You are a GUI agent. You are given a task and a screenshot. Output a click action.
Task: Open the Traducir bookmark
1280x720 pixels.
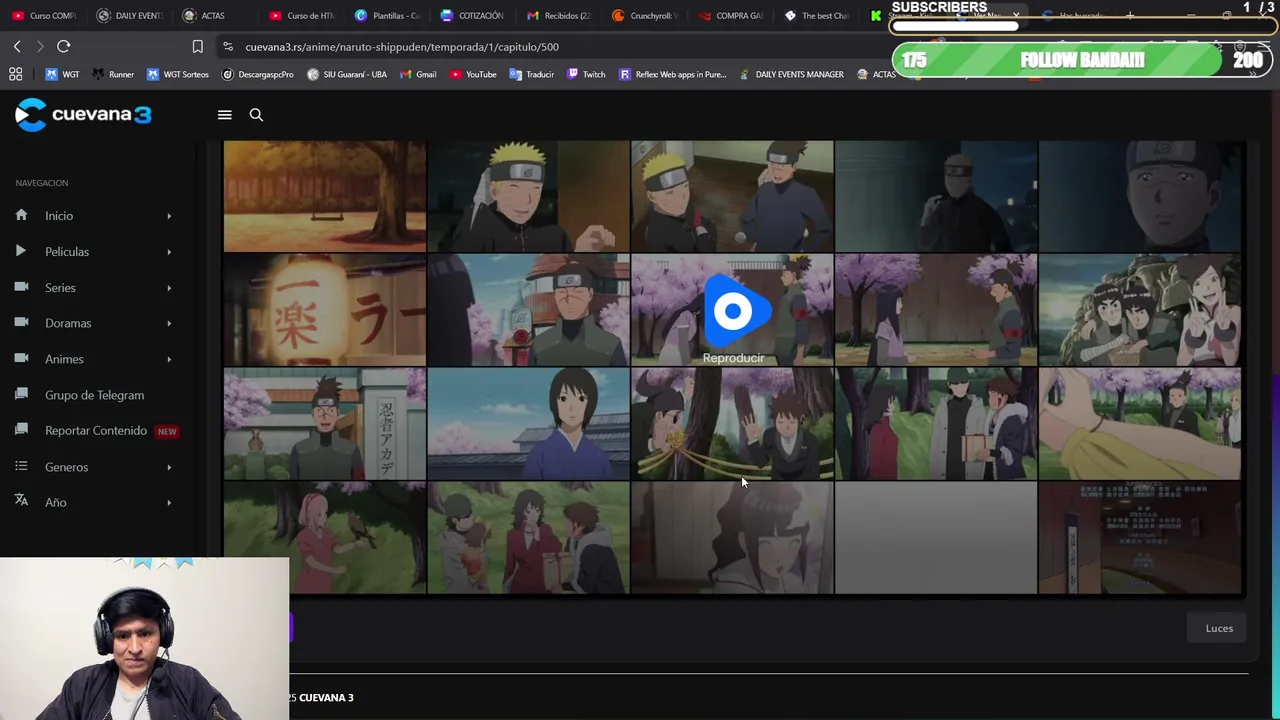(x=531, y=74)
